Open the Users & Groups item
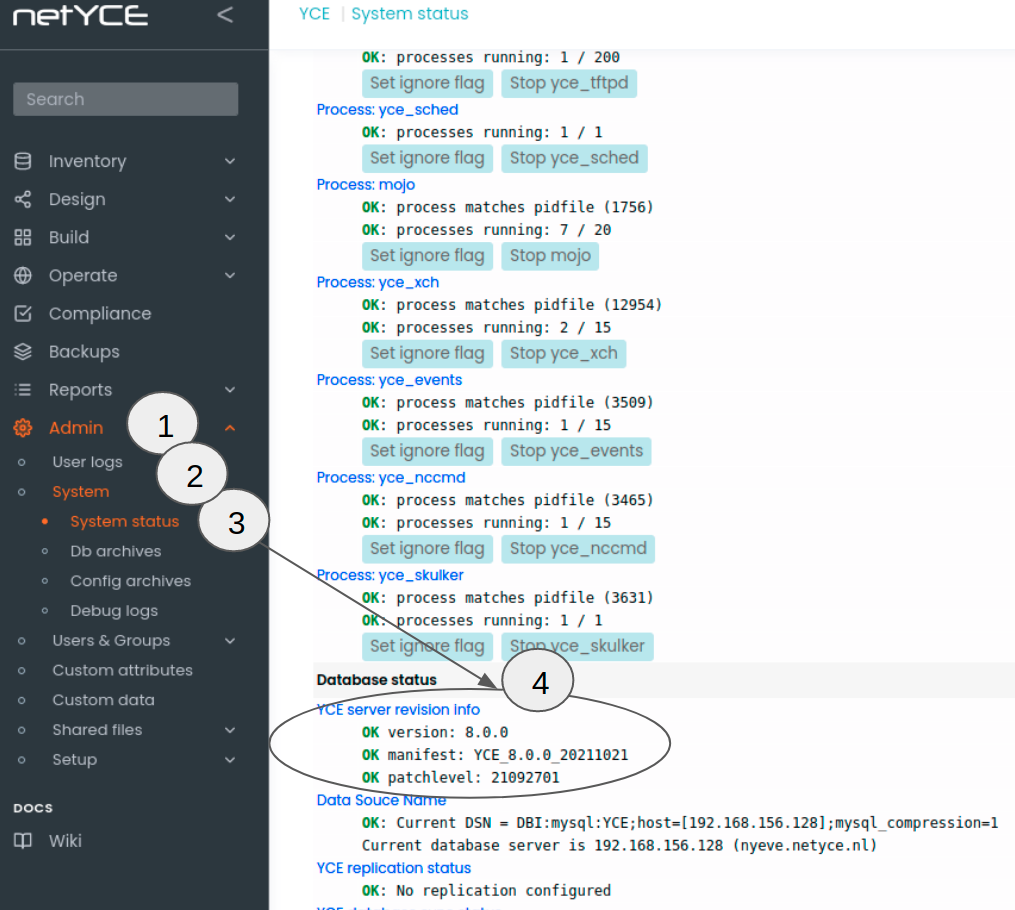 coord(111,641)
